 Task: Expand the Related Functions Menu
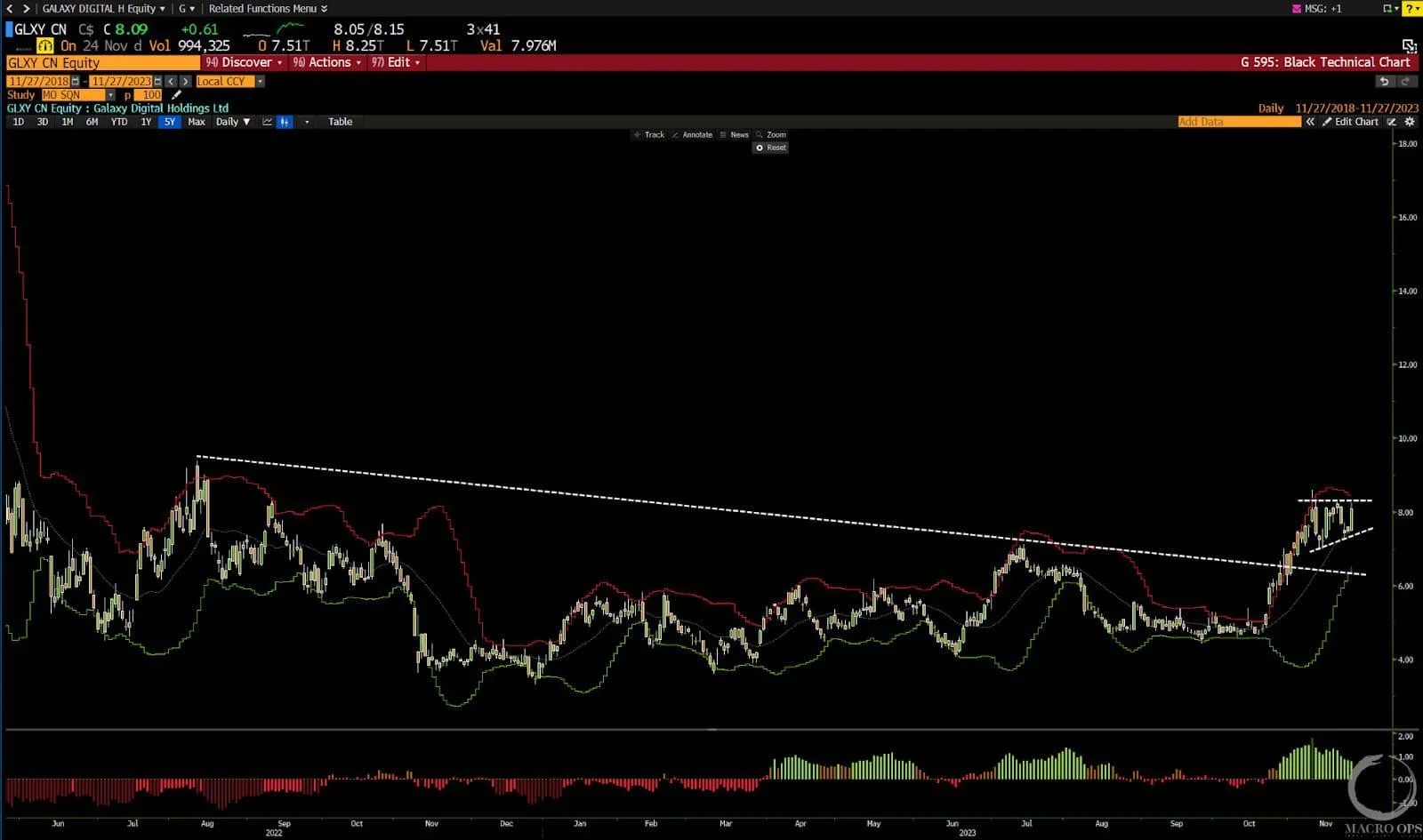pos(268,8)
